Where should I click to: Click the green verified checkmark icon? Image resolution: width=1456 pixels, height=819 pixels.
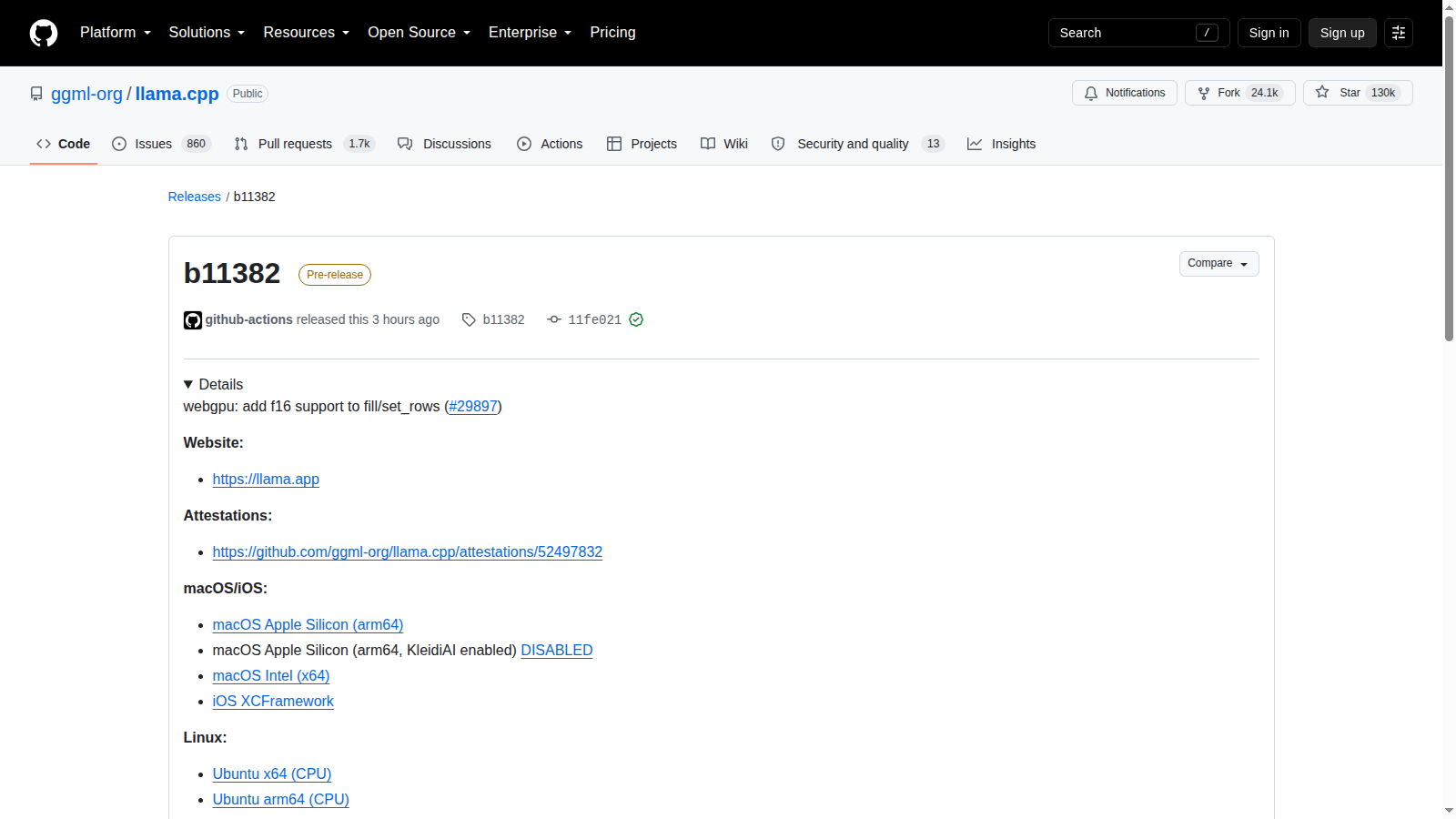pyautogui.click(x=636, y=319)
